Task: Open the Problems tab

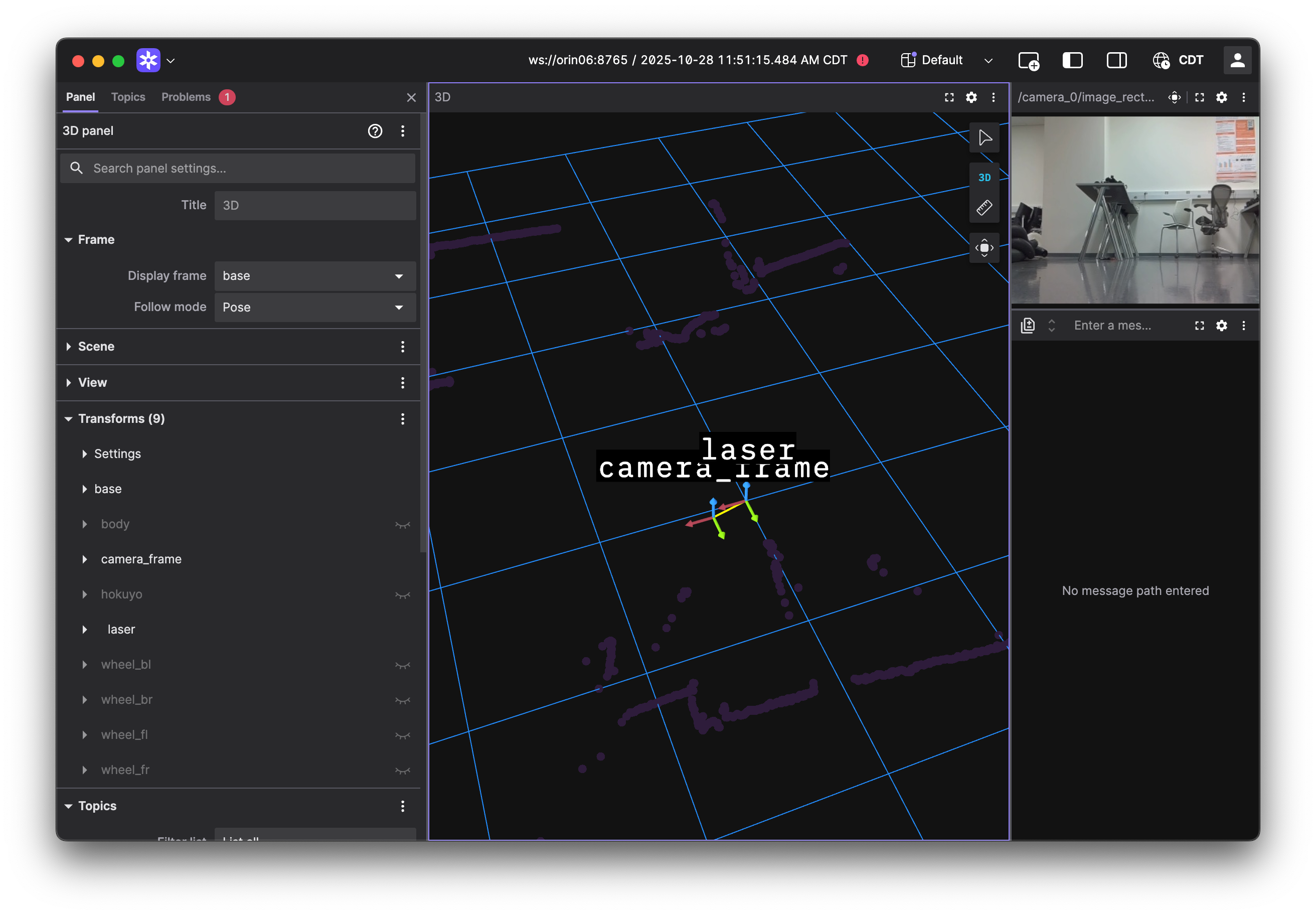Action: pos(186,97)
